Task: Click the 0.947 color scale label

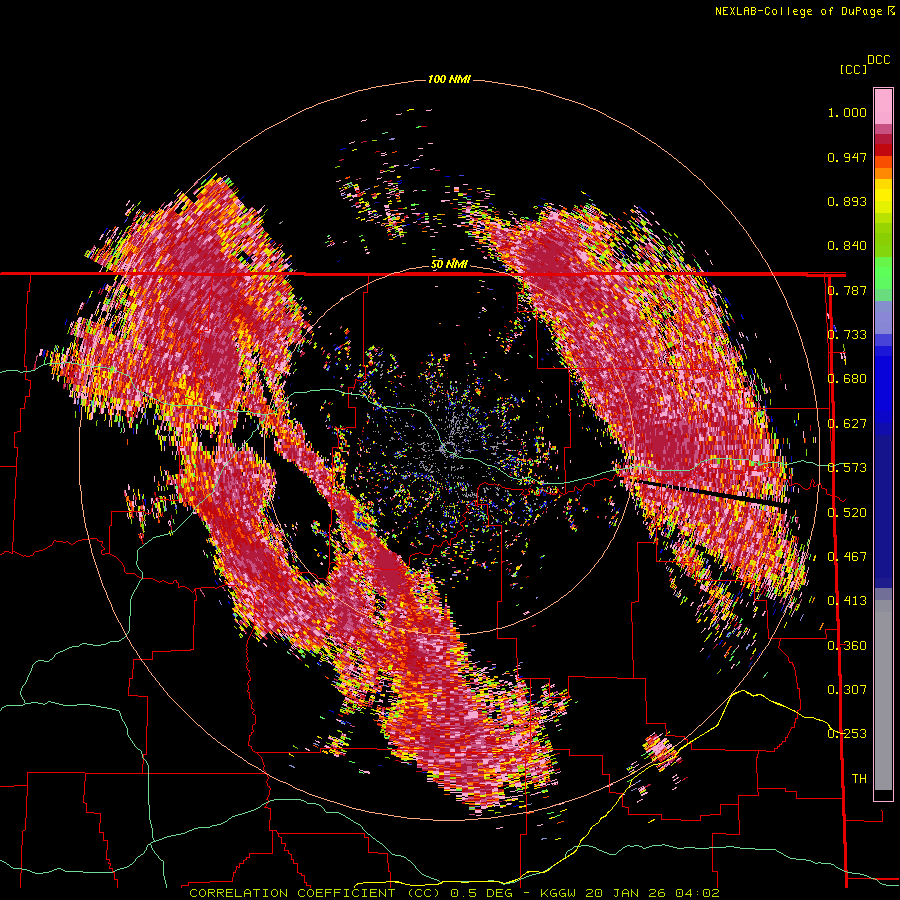Action: [847, 157]
